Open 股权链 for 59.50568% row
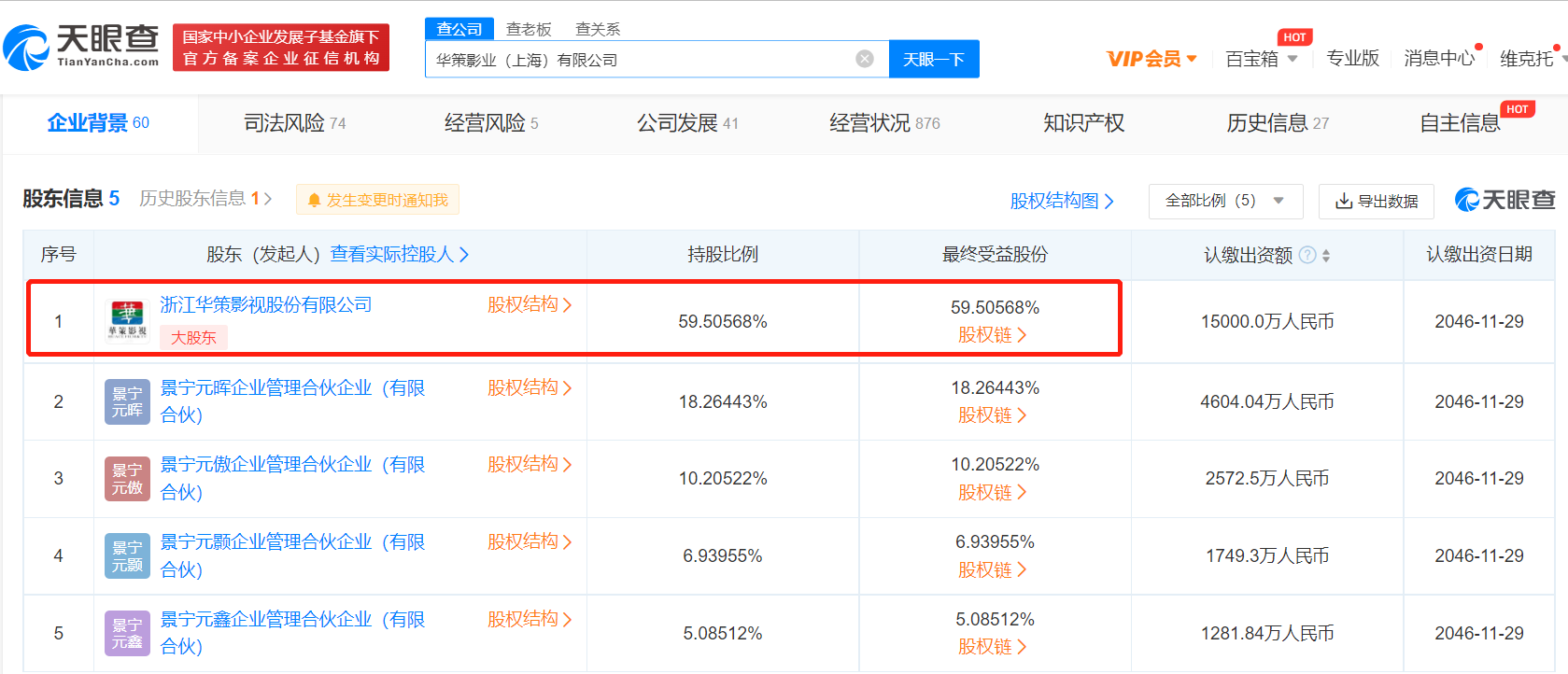The height and width of the screenshot is (674, 1568). [993, 335]
